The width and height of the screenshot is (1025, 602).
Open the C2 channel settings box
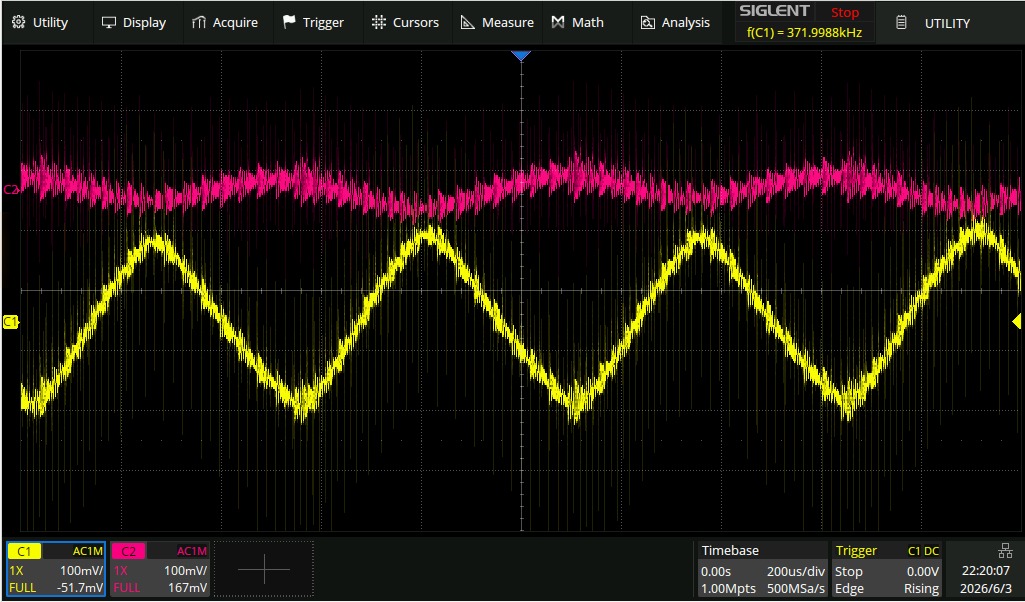(x=160, y=569)
